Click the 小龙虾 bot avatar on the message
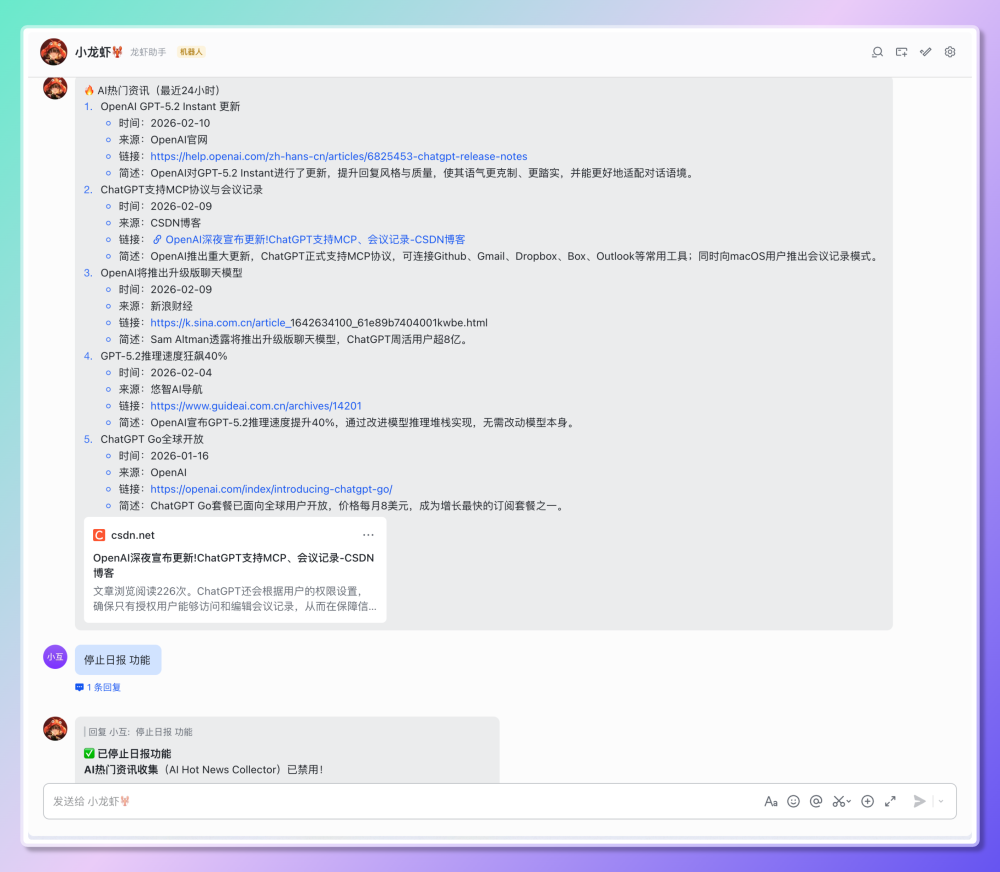This screenshot has height=872, width=1000. click(x=55, y=88)
